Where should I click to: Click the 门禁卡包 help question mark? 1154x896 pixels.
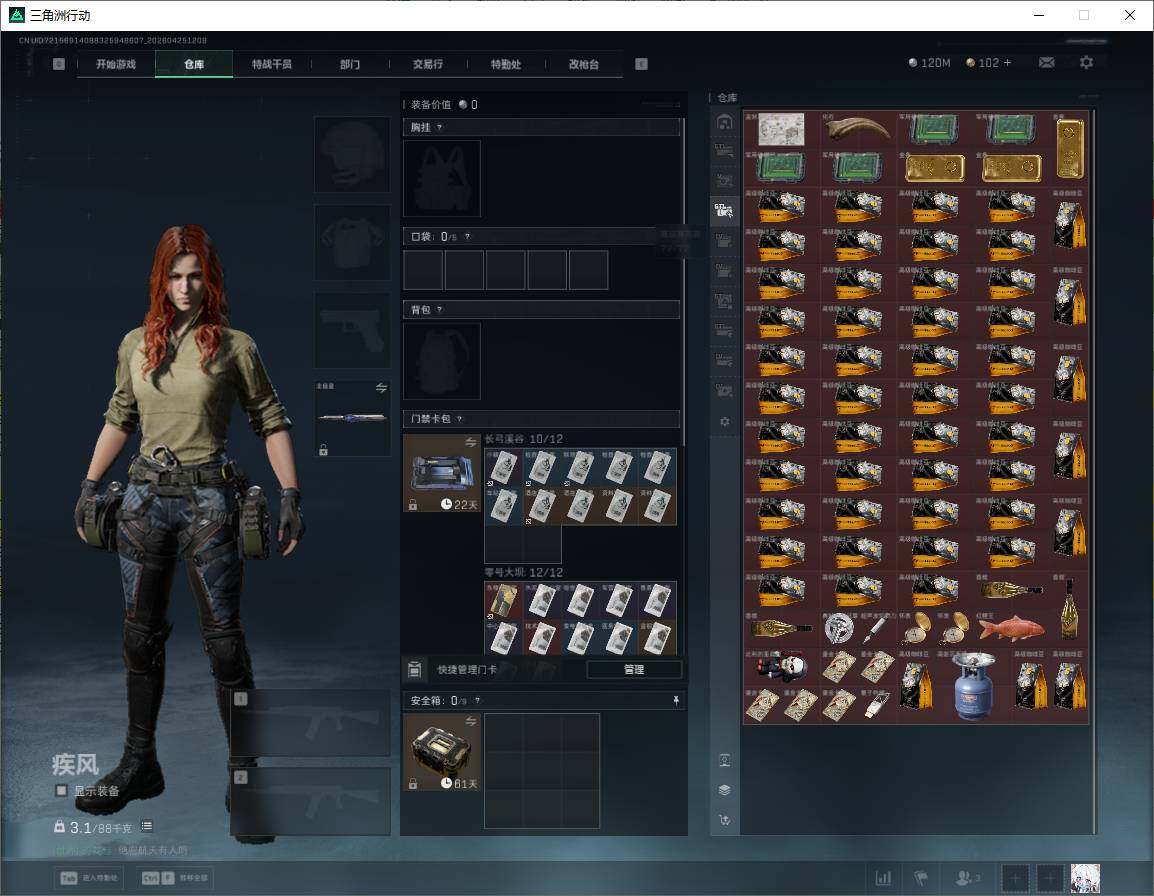pos(459,419)
